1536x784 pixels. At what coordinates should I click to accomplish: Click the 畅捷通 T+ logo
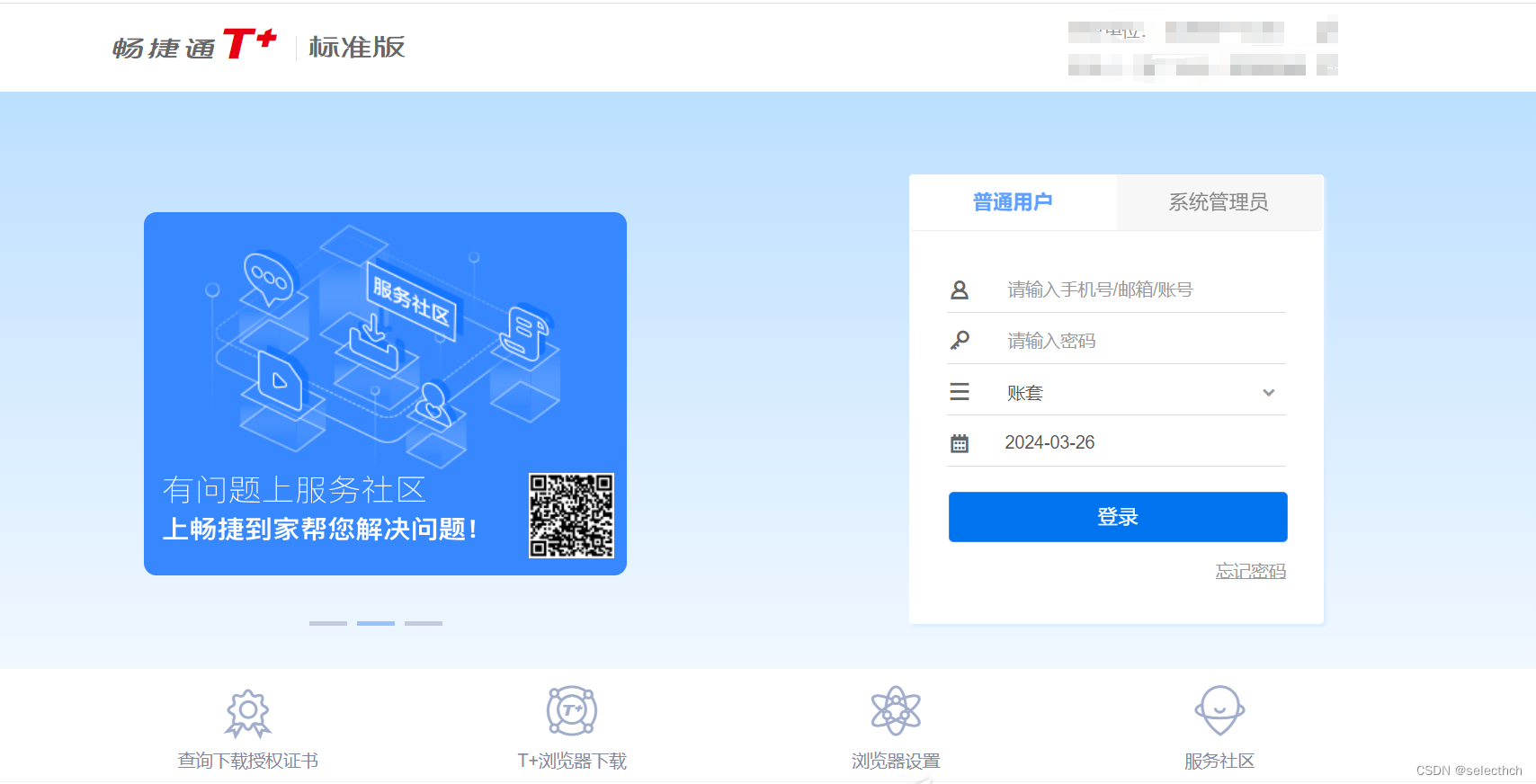(194, 45)
